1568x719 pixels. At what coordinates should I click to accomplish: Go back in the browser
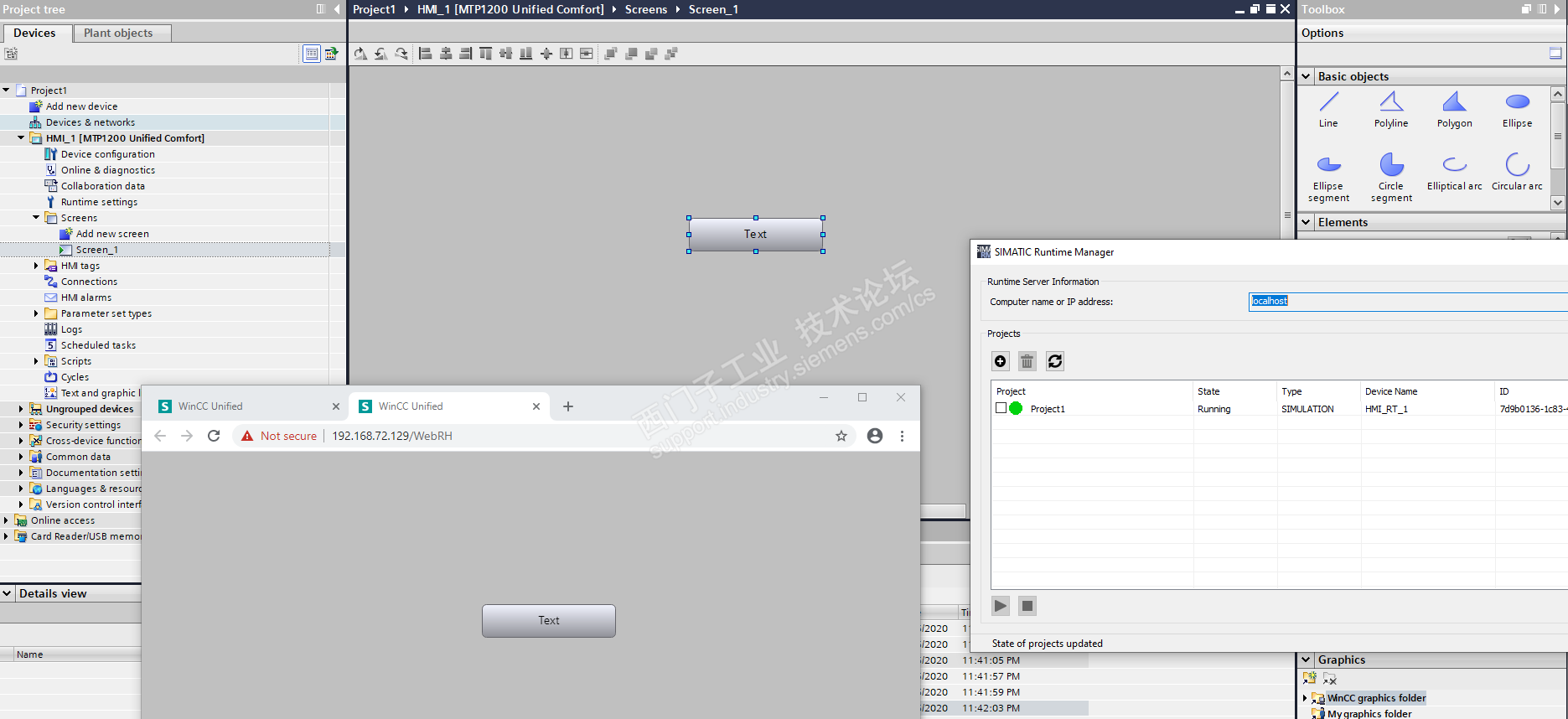[160, 436]
